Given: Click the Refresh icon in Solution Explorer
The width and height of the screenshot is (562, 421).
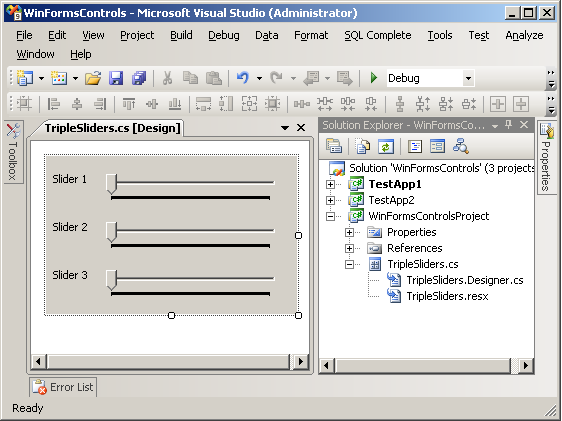Looking at the screenshot, I should pyautogui.click(x=386, y=147).
